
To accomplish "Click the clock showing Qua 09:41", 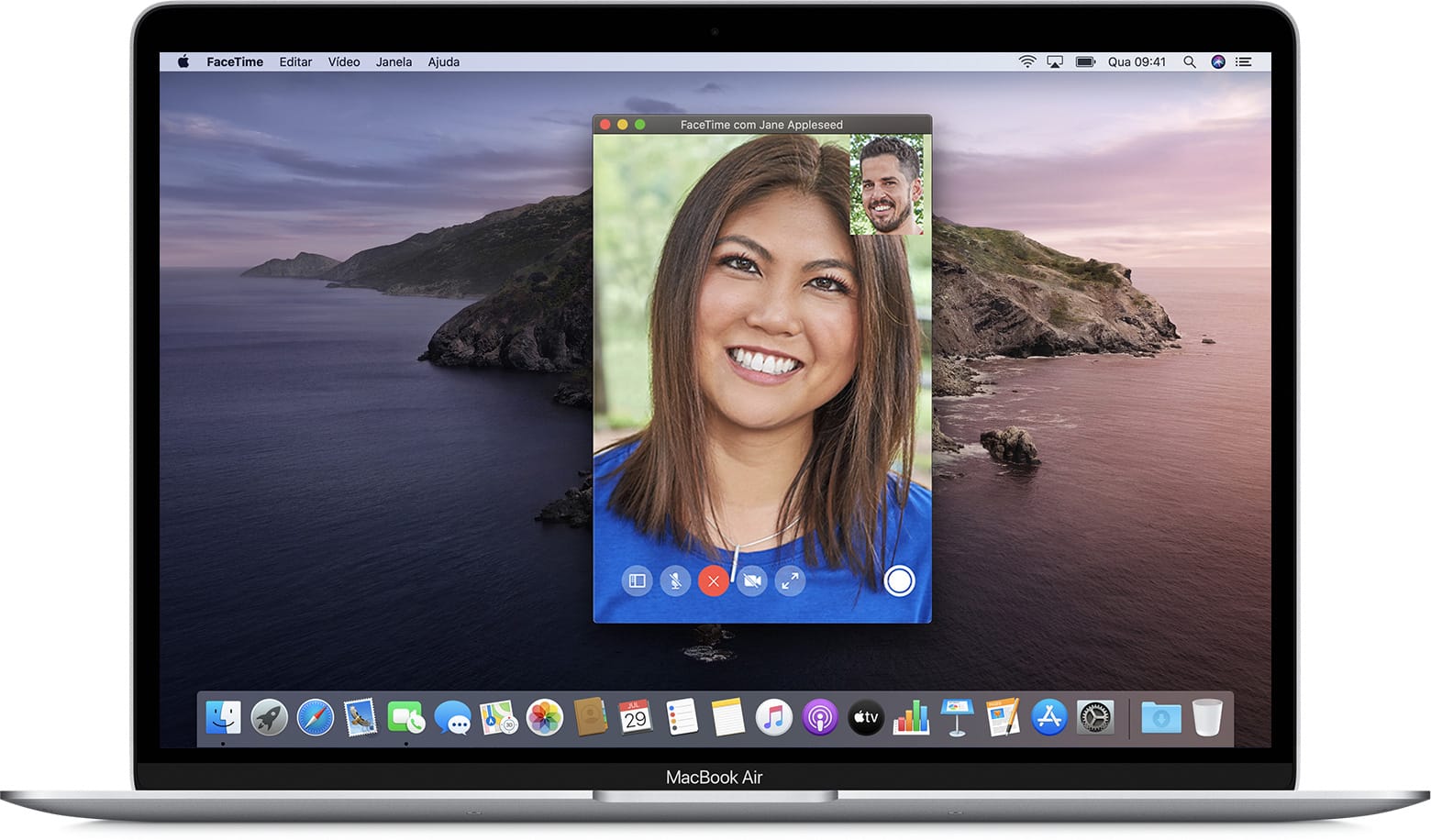I will (1137, 61).
